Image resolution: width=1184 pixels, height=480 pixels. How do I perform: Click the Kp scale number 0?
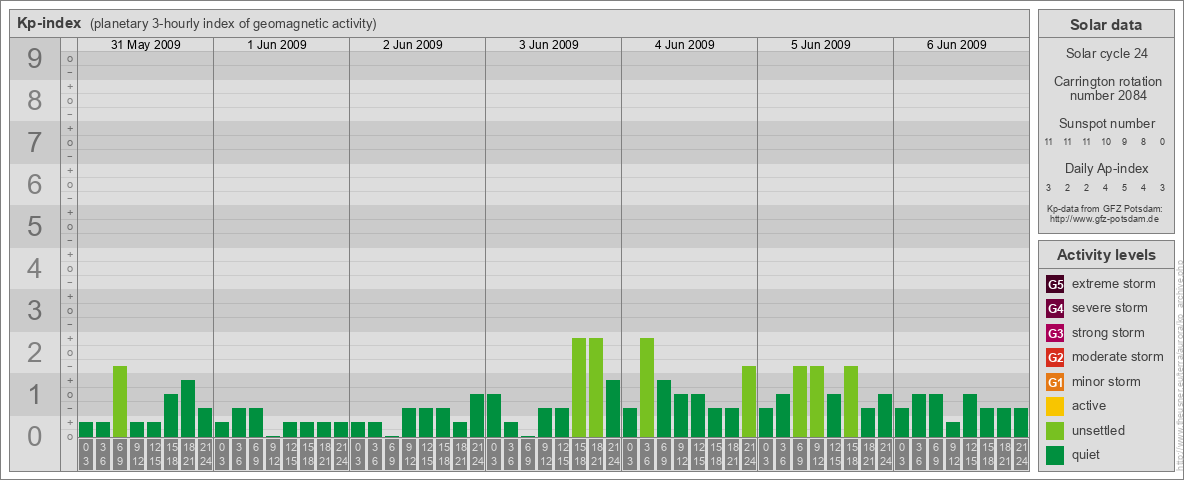[x=34, y=435]
